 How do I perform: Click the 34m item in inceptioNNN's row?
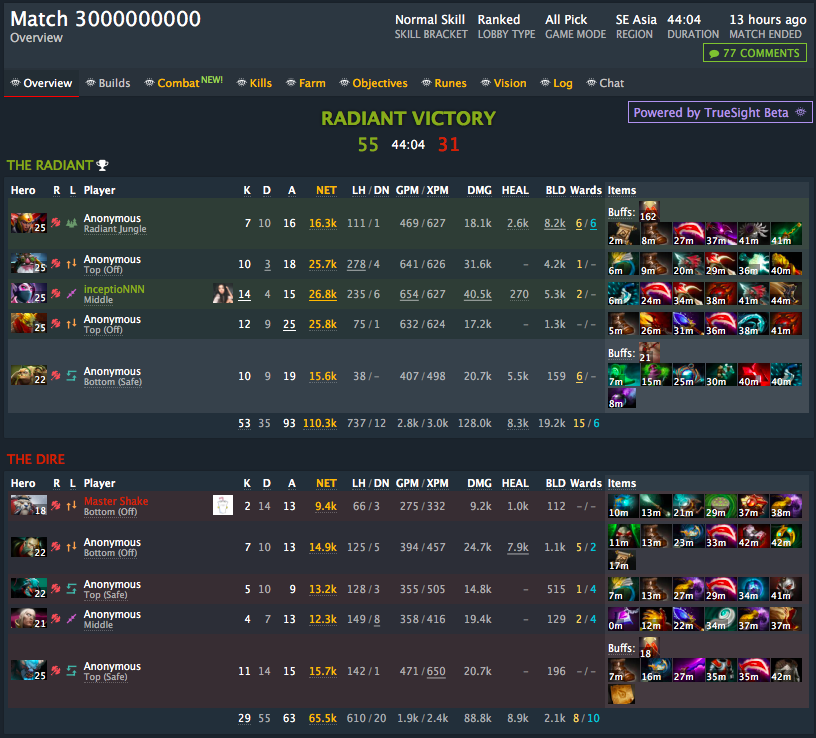point(688,294)
